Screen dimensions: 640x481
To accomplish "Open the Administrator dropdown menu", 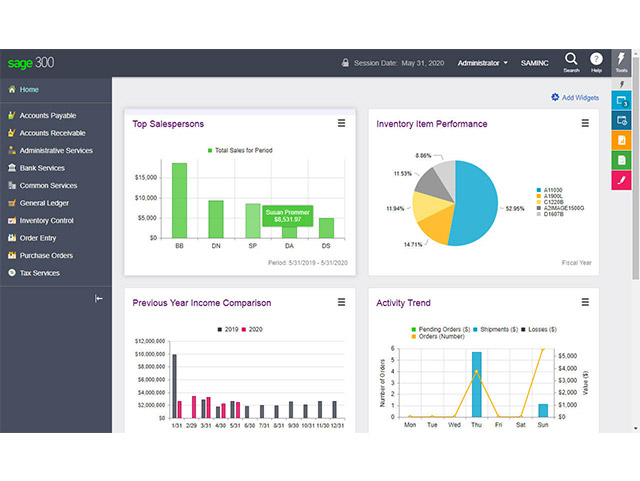I will point(482,63).
